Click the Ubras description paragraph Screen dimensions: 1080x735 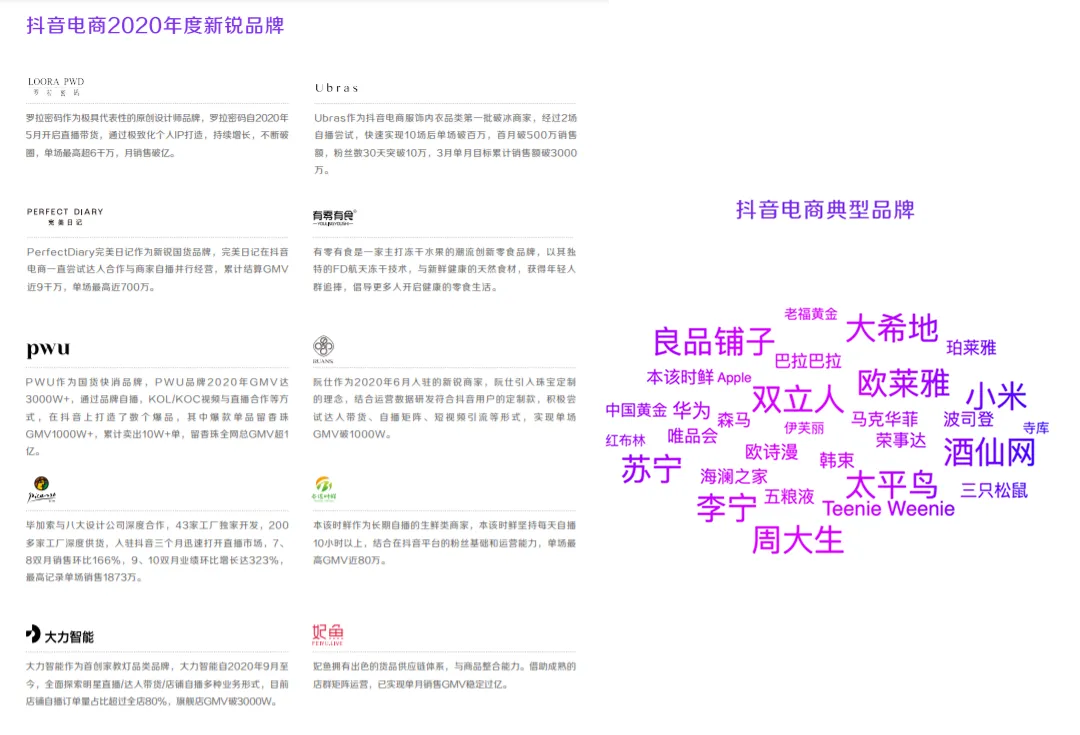446,144
